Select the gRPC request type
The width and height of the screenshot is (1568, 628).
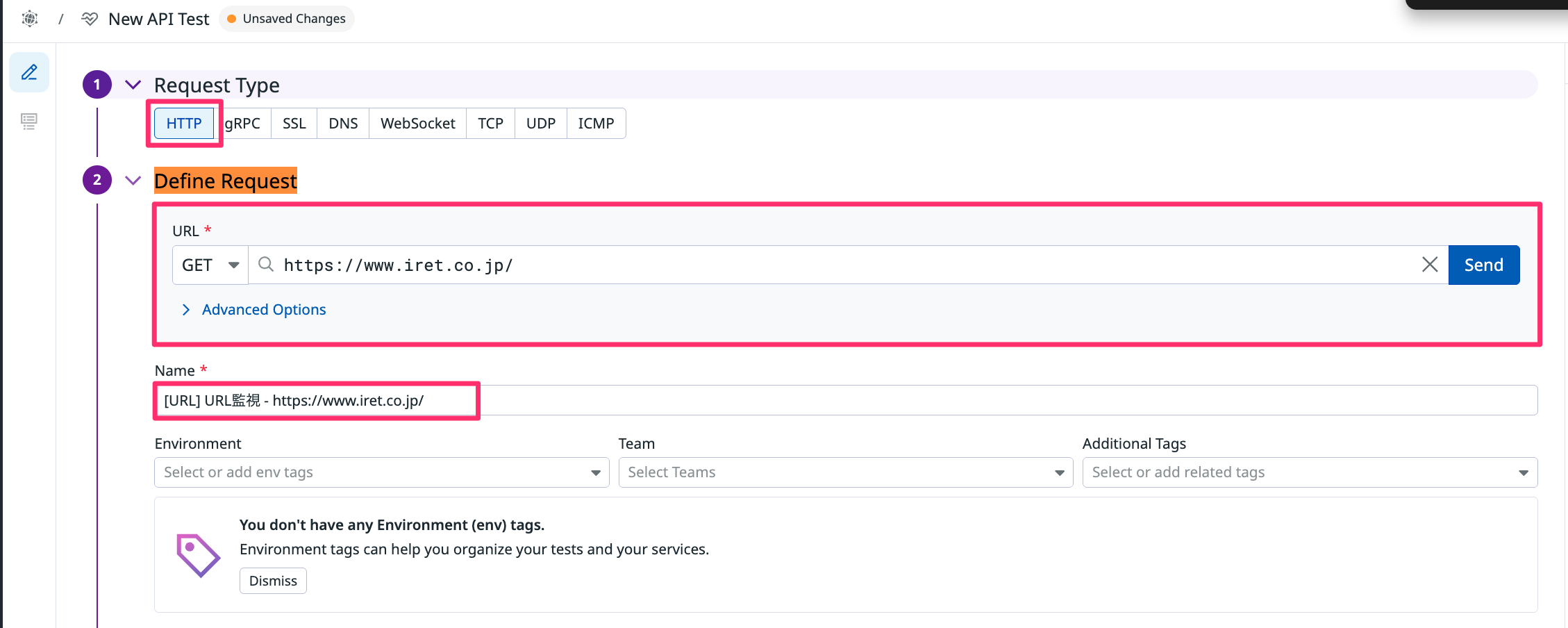pyautogui.click(x=242, y=124)
